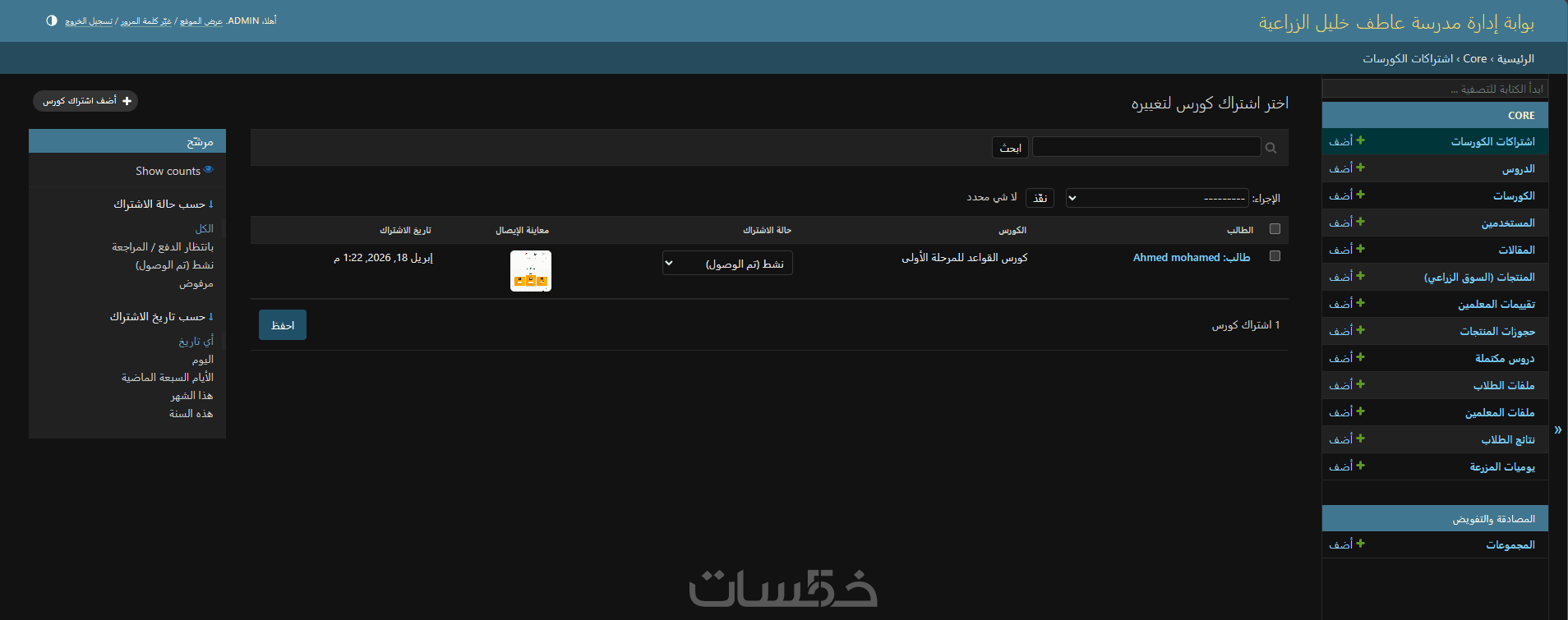Sort by the تاريخ الاشتراك column header
Screen dimensions: 1568x620
pyautogui.click(x=405, y=230)
